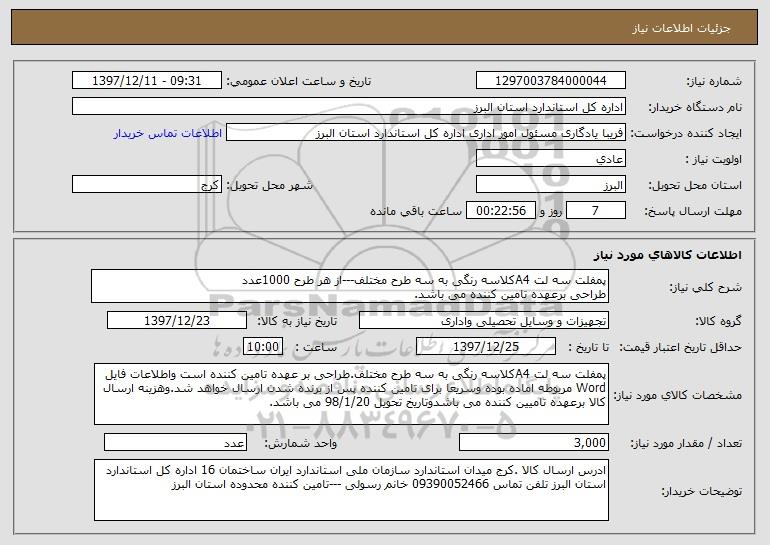The image size is (770, 545).
Task: Open the اطلاعات تماس خریدار link
Action: tap(168, 134)
